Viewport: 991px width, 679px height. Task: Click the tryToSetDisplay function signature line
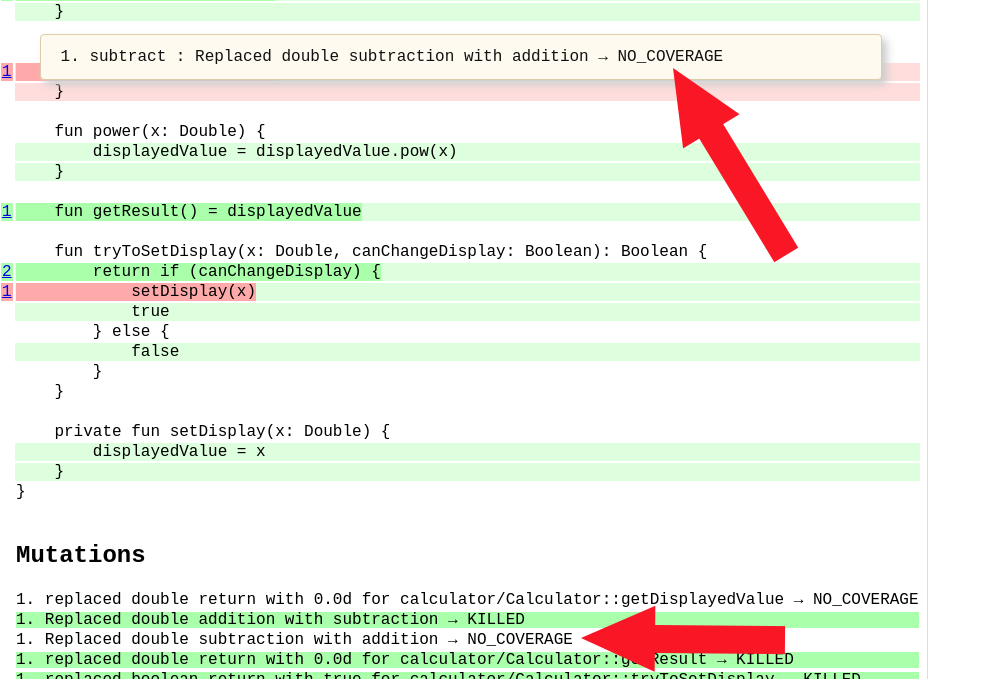click(380, 251)
